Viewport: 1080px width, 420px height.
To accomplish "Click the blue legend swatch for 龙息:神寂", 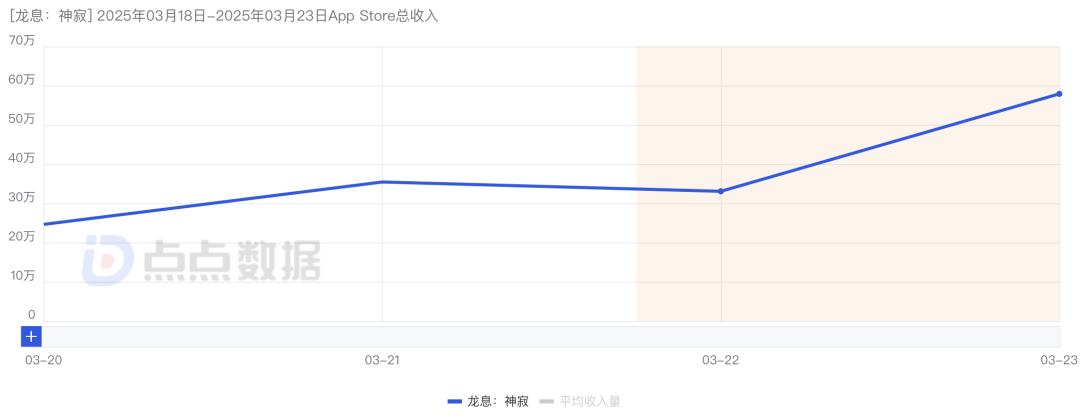I will pos(455,401).
